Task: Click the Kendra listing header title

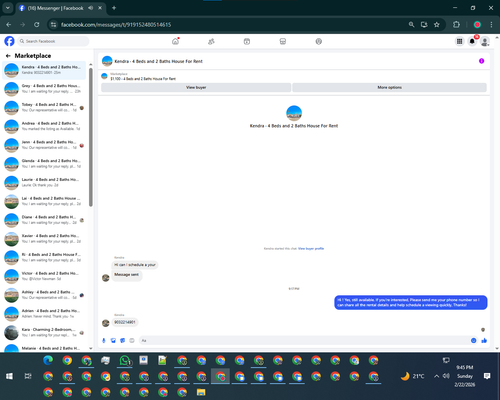Action: 158,61
